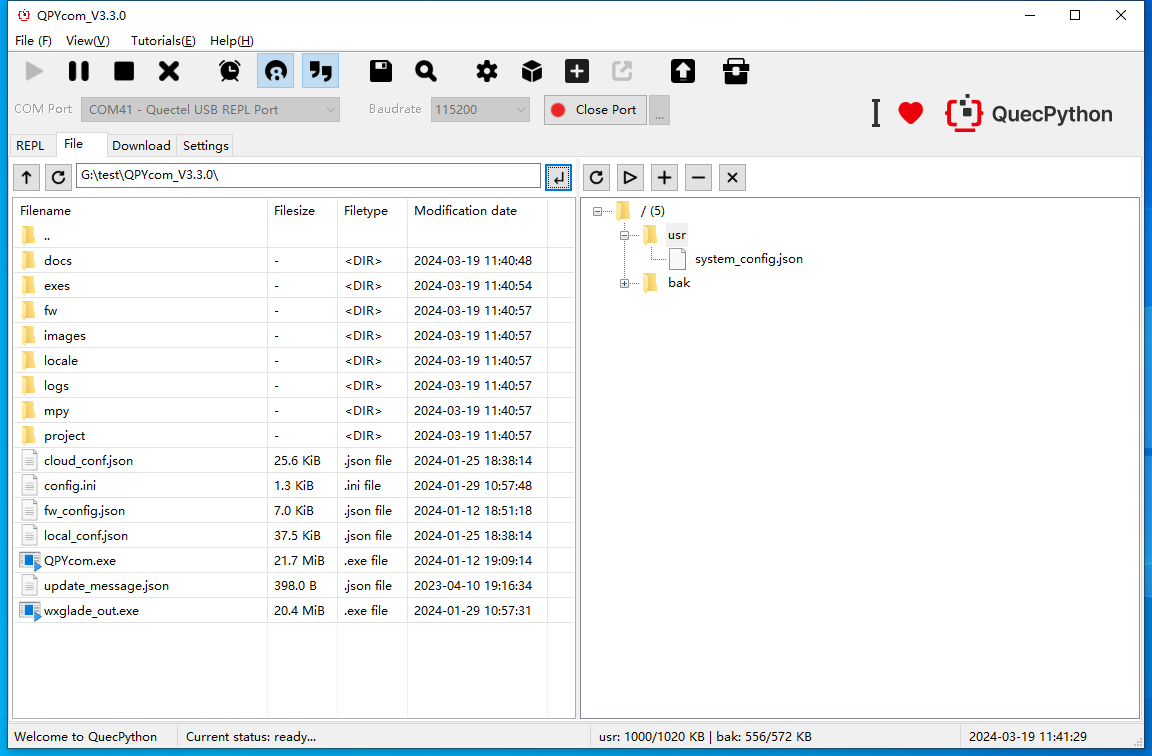
Task: Select the exes folder row
Action: pyautogui.click(x=294, y=286)
